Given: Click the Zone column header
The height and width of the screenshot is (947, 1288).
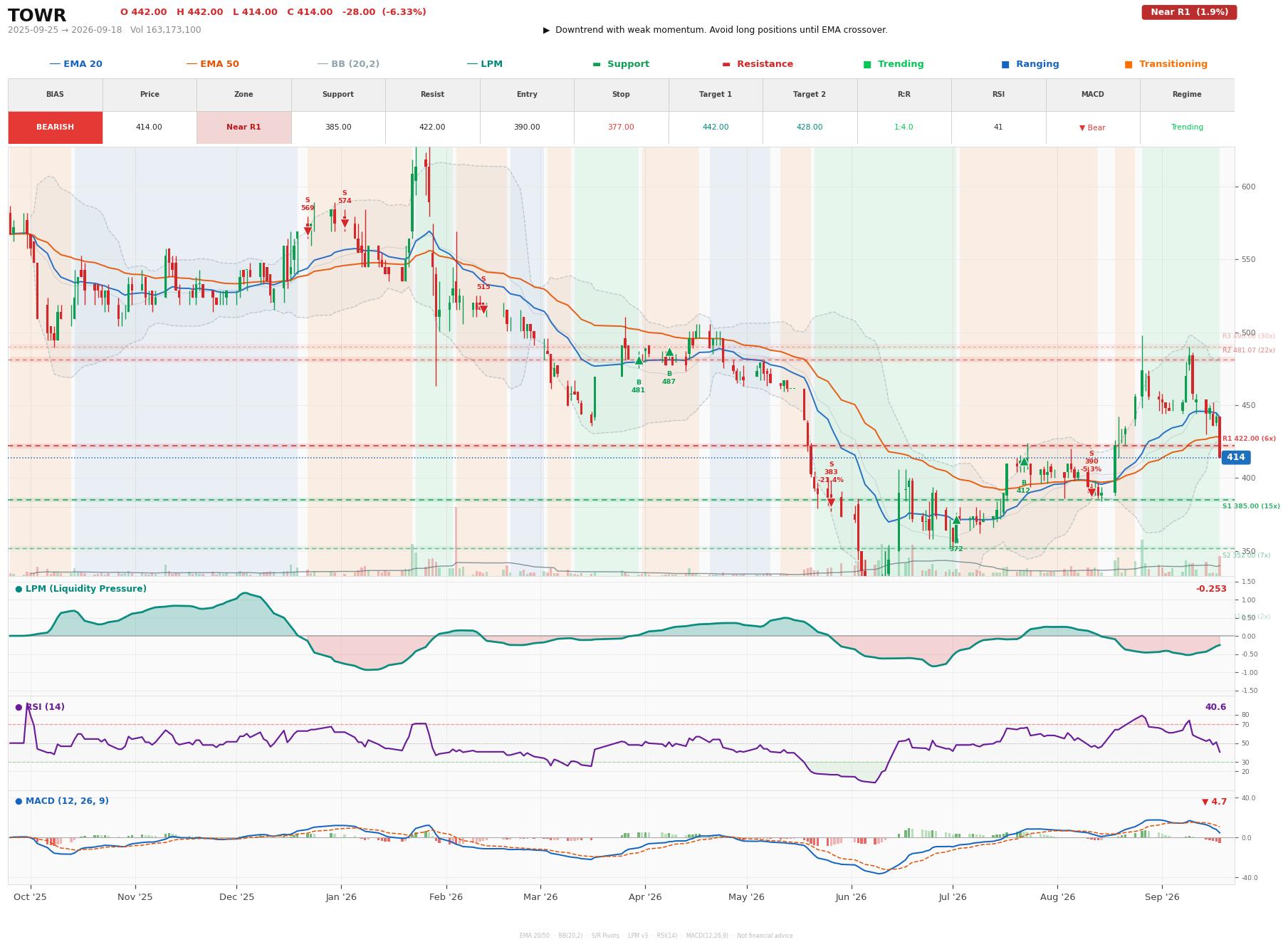Looking at the screenshot, I should pos(244,95).
